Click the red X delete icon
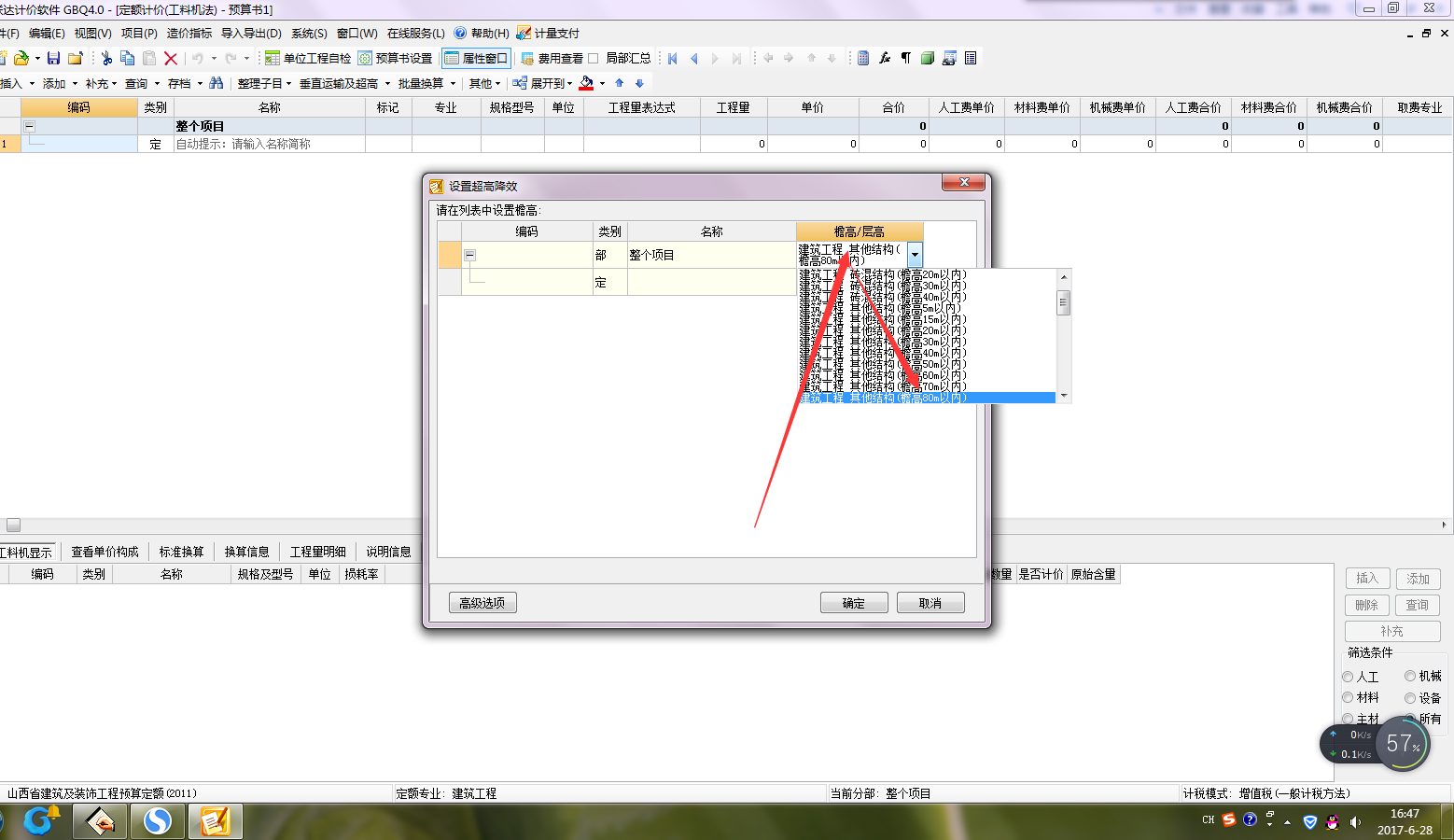The width and height of the screenshot is (1454, 840). (170, 58)
